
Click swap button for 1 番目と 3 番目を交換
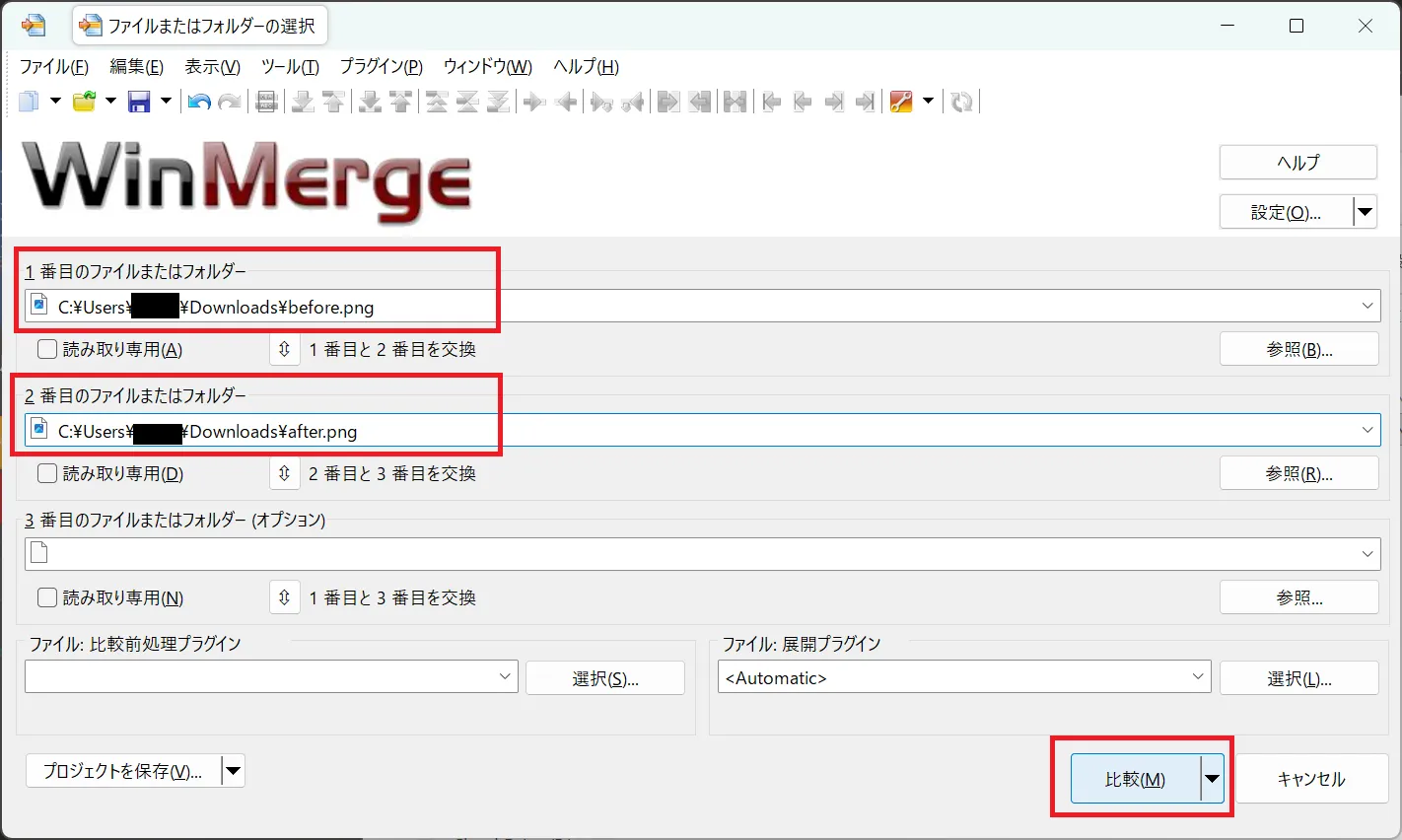pos(284,597)
